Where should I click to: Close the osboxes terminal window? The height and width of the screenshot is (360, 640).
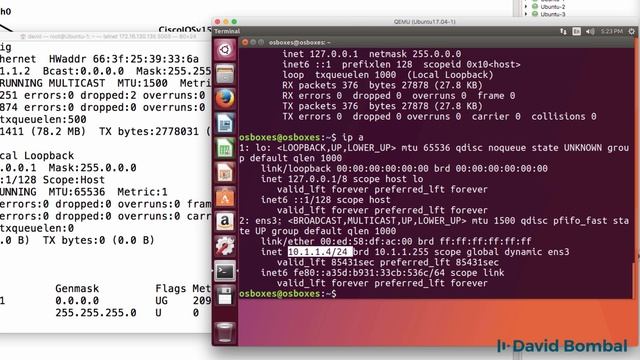click(245, 42)
